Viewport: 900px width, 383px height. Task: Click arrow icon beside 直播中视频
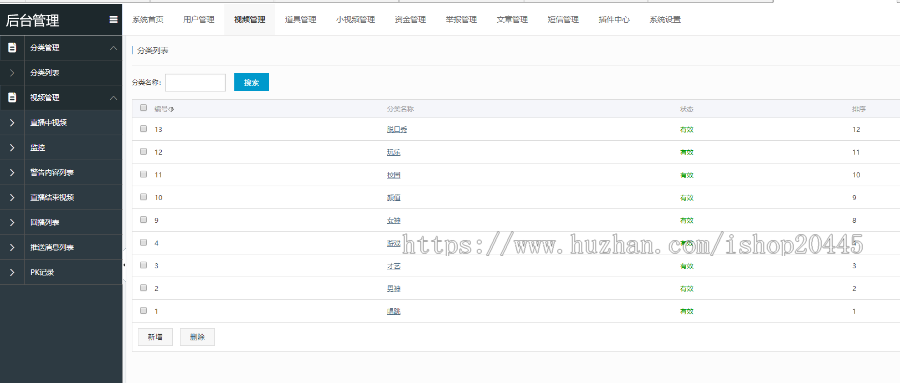[12, 122]
